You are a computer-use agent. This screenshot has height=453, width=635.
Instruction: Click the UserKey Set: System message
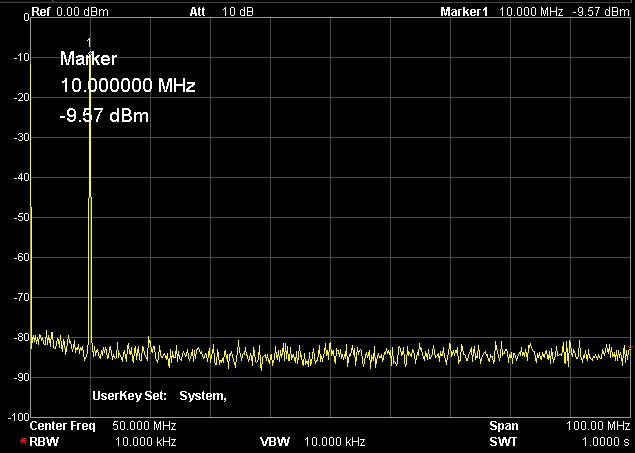[x=159, y=396]
